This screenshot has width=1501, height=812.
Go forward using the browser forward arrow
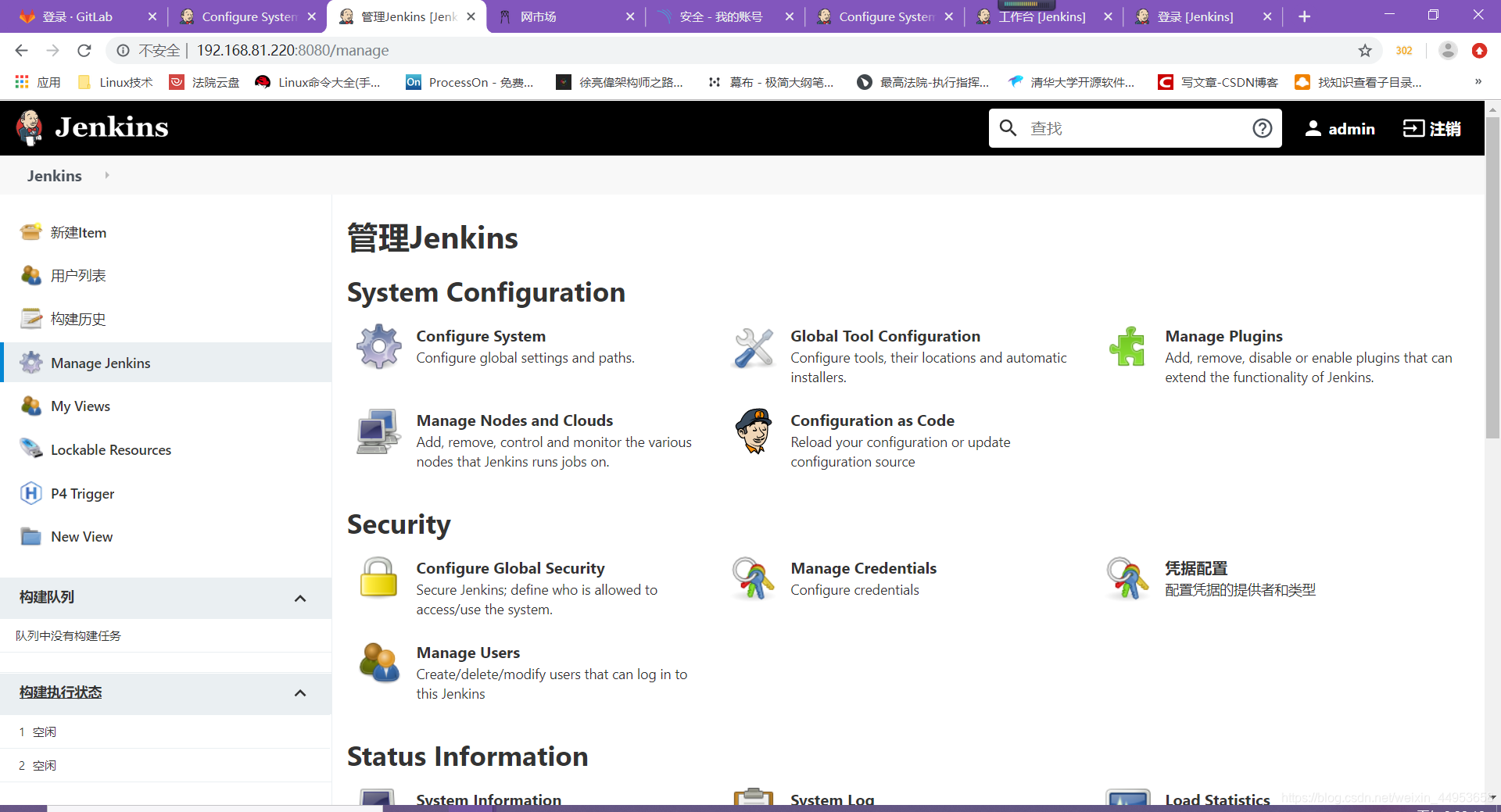coord(52,51)
